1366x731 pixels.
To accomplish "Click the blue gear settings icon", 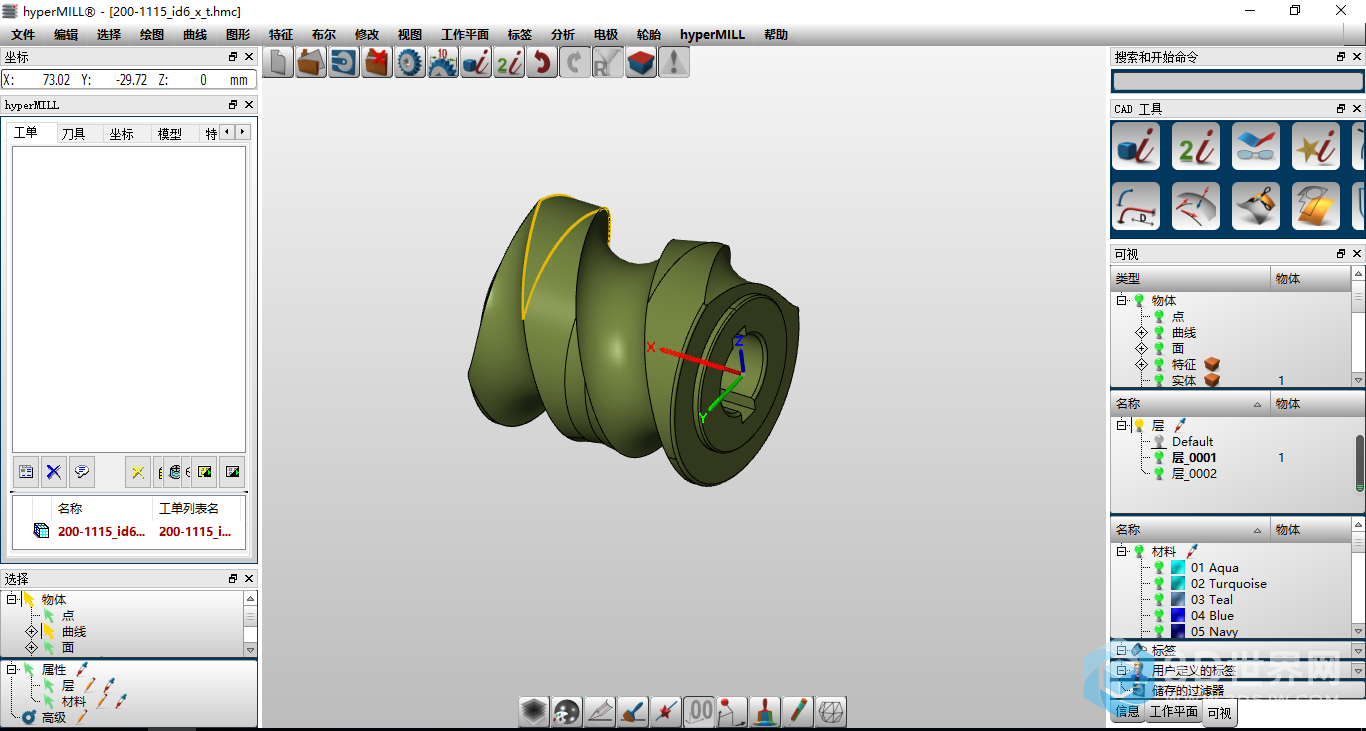I will (410, 62).
